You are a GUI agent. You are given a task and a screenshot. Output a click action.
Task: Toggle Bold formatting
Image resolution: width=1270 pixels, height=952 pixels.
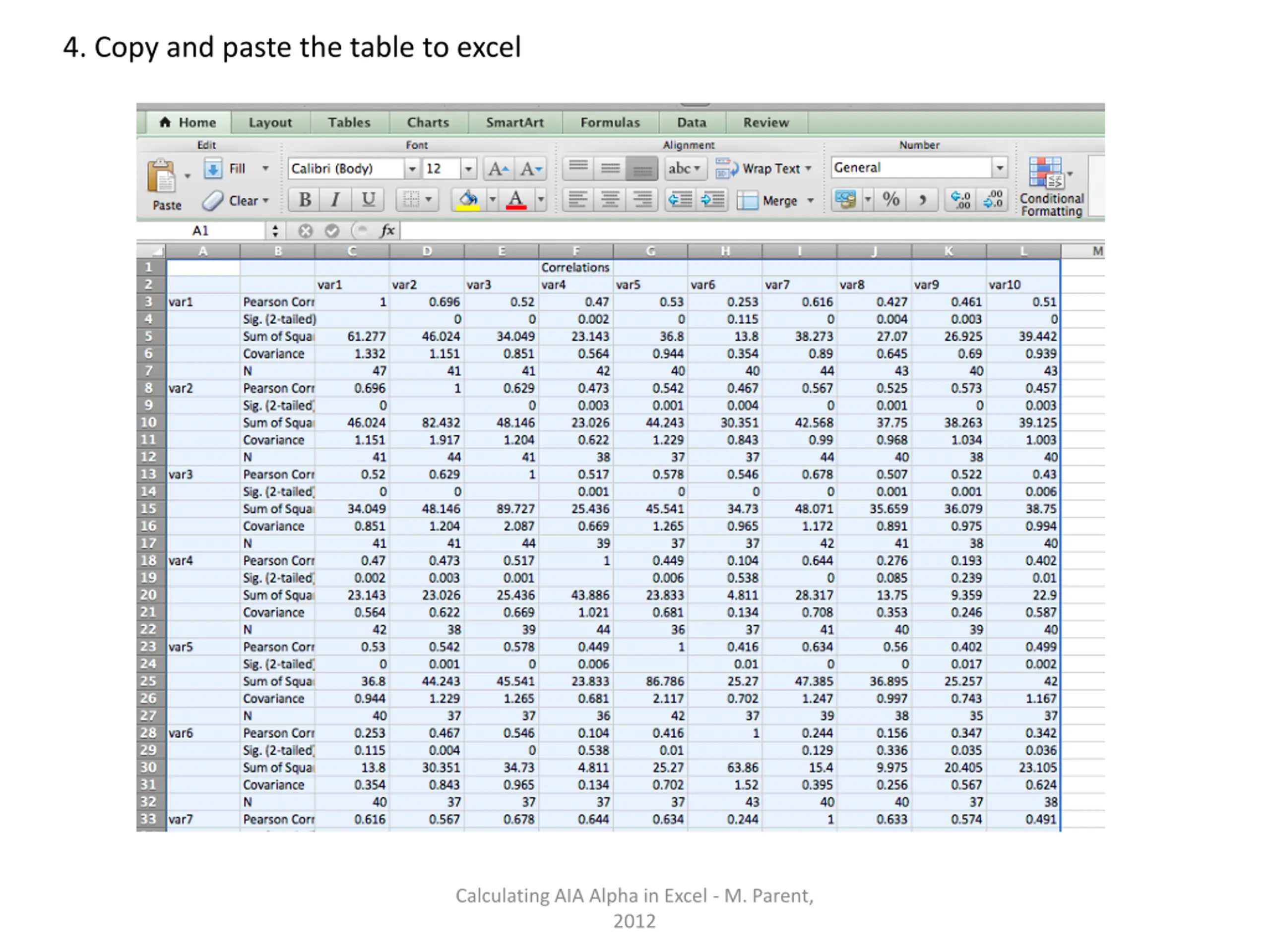[x=304, y=200]
